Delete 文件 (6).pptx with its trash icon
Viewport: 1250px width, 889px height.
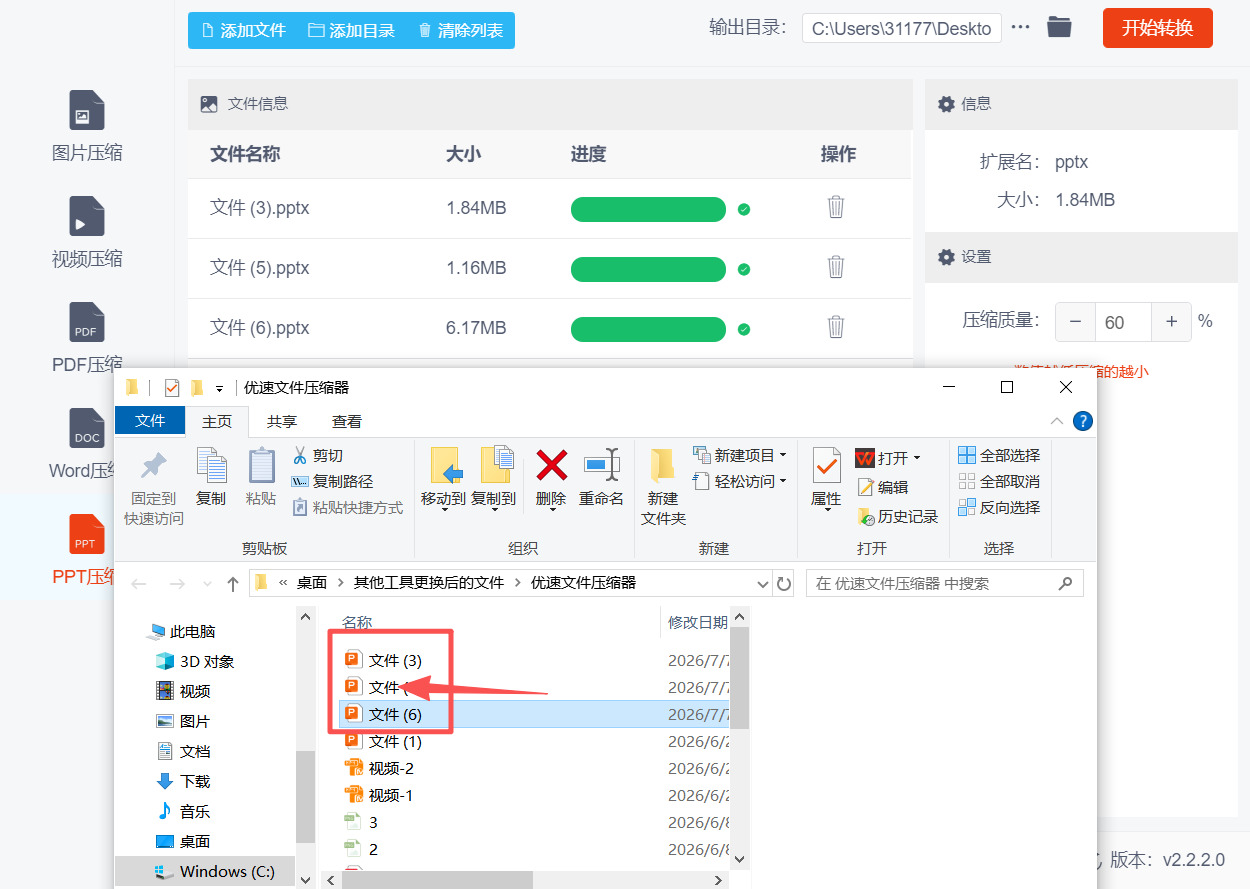(x=836, y=327)
